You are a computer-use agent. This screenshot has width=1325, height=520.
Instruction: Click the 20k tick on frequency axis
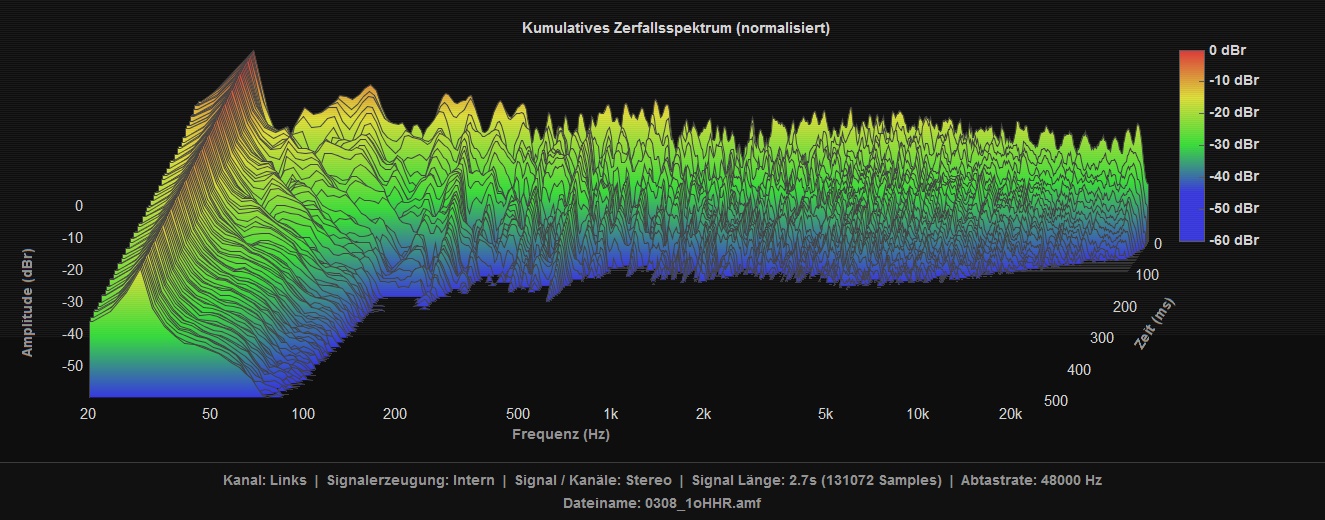1010,414
